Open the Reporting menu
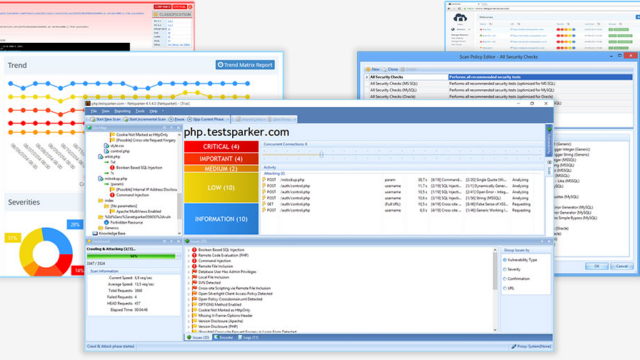The image size is (640, 360). 122,111
